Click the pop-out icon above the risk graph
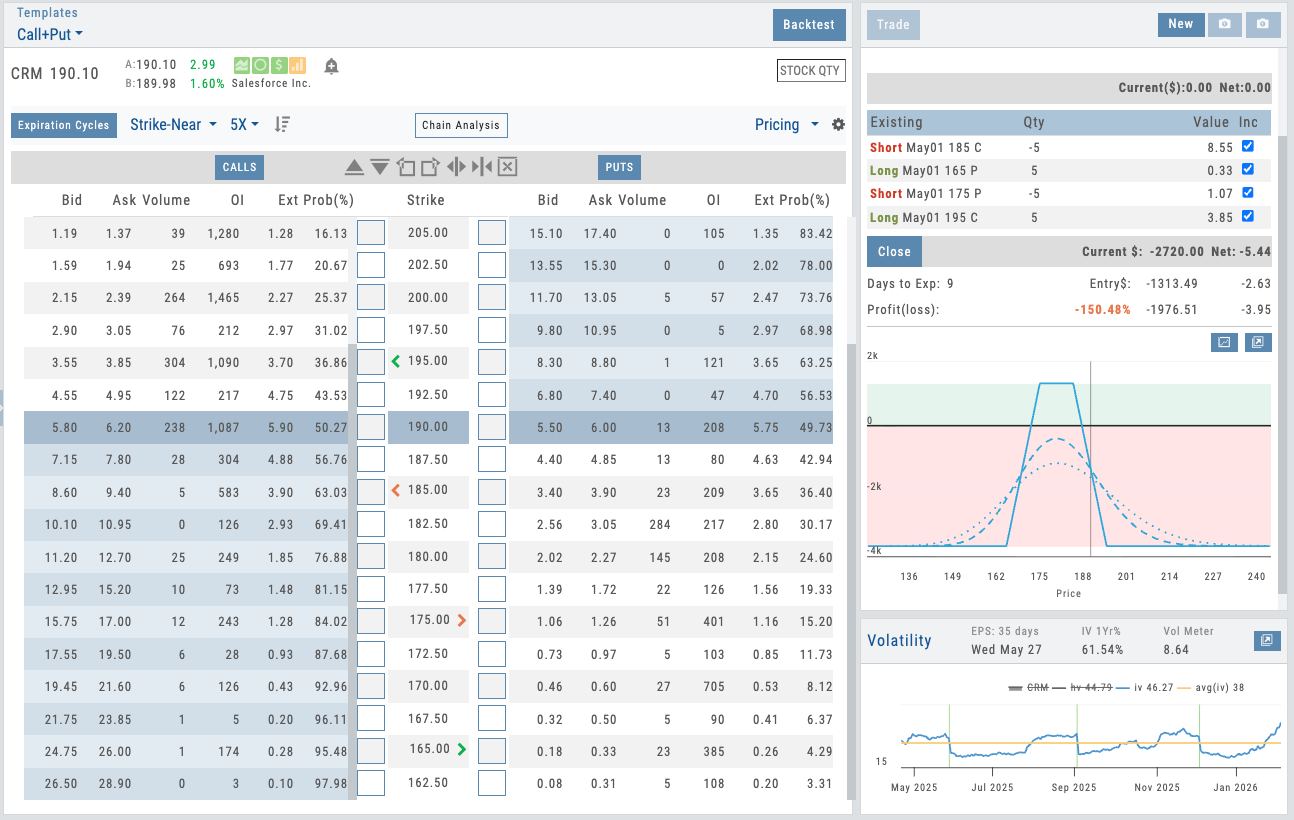1294x820 pixels. point(1257,343)
